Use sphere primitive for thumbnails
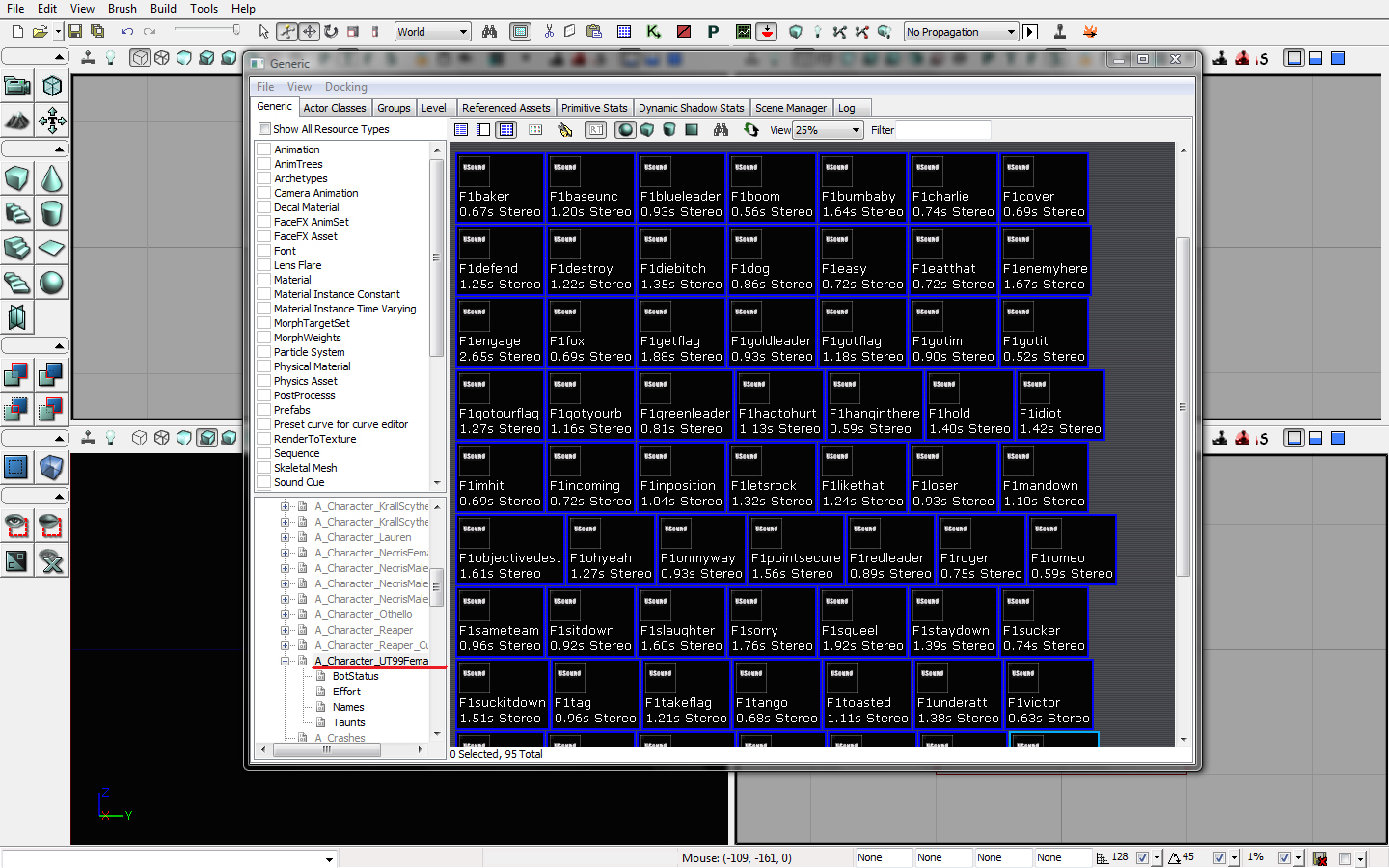The image size is (1389, 868). (x=625, y=130)
